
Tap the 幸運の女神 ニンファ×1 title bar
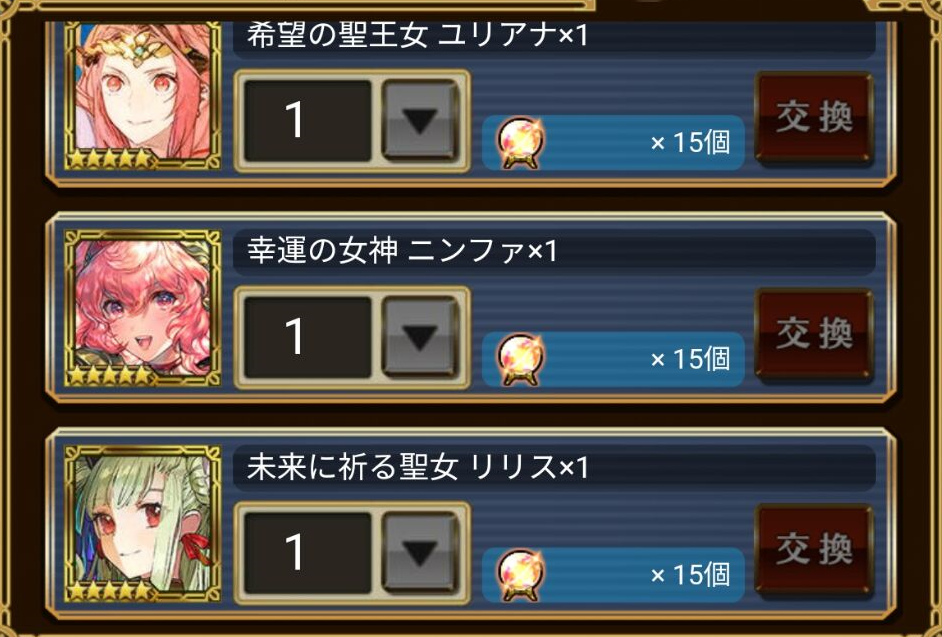[554, 251]
